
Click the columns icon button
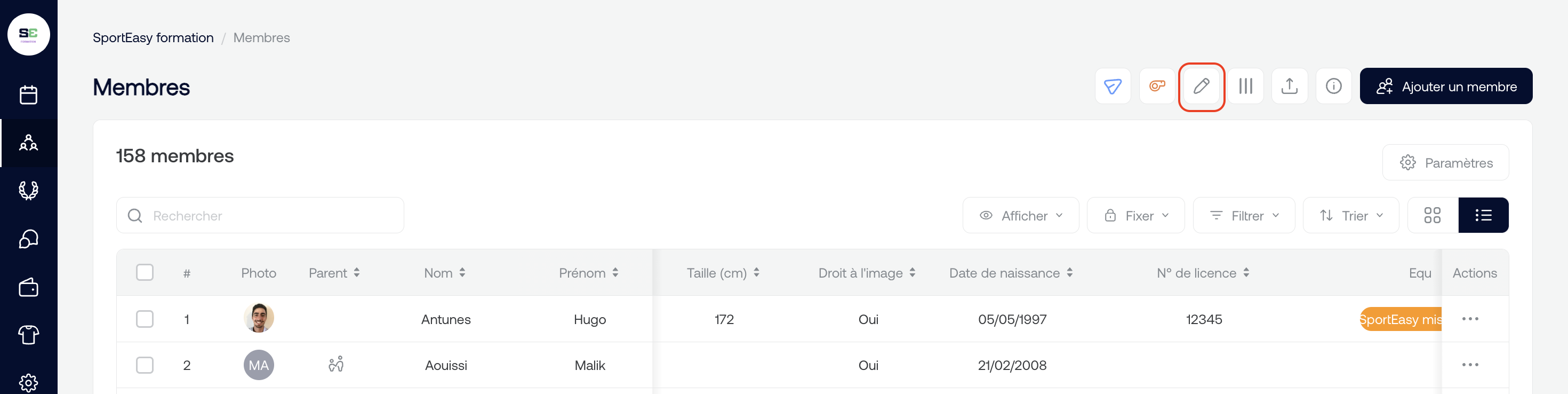point(1245,86)
